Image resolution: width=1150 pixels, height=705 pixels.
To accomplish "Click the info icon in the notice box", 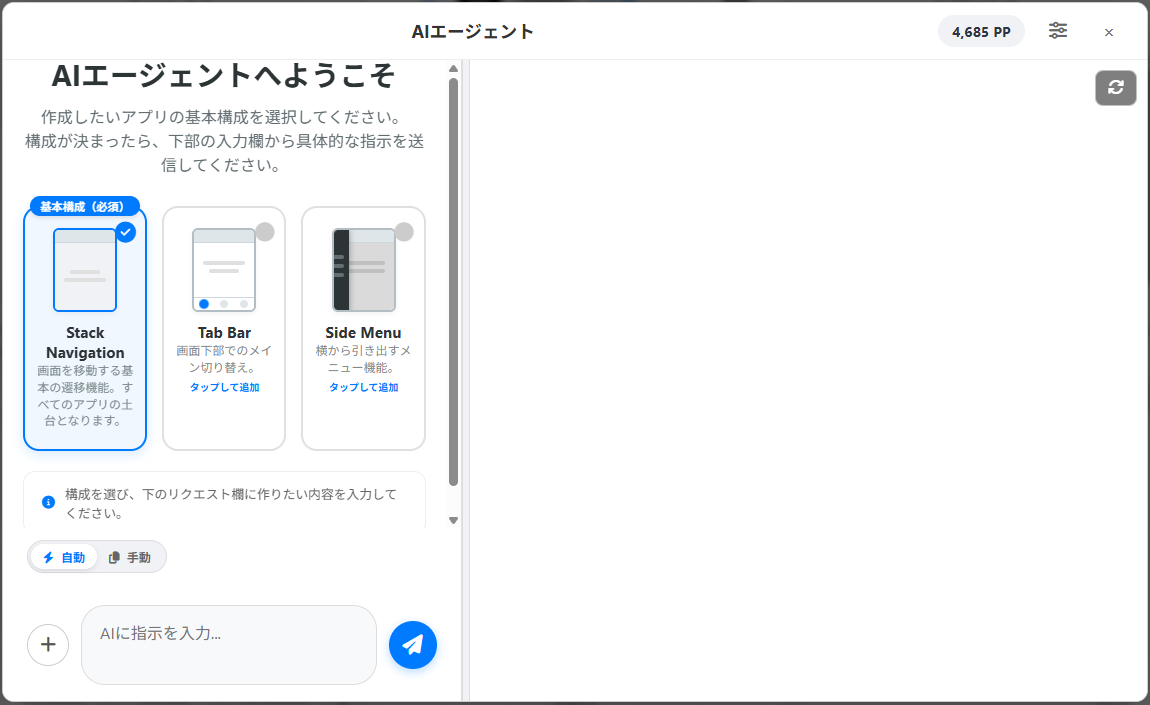I will [48, 501].
